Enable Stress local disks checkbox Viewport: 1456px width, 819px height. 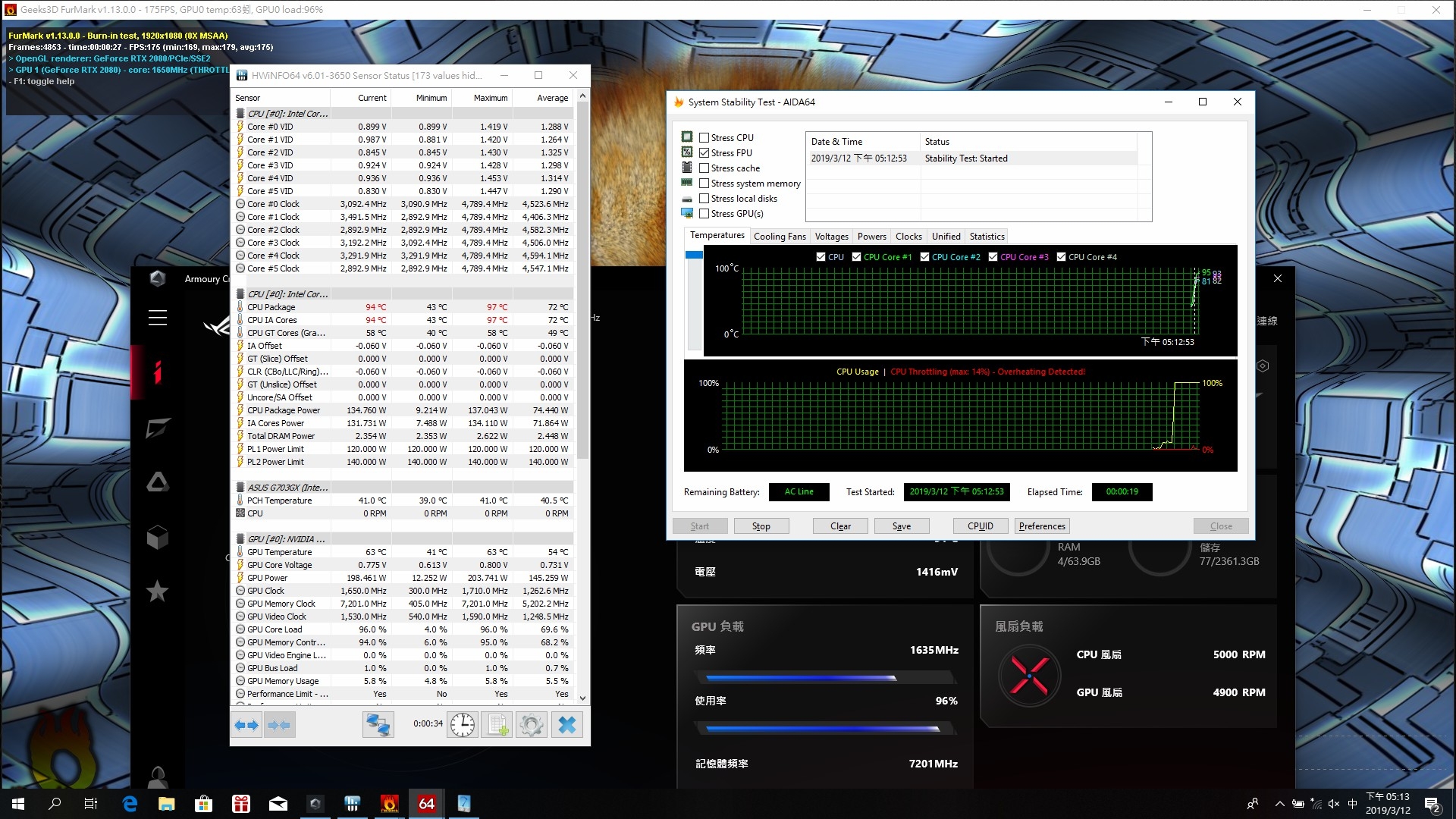tap(704, 199)
